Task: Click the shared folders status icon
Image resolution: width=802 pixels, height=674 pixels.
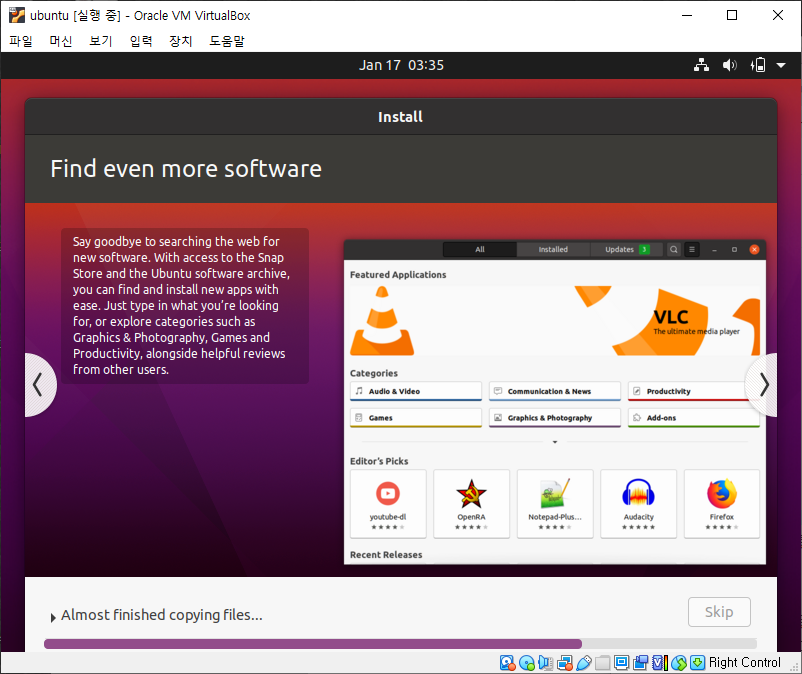Action: 603,663
